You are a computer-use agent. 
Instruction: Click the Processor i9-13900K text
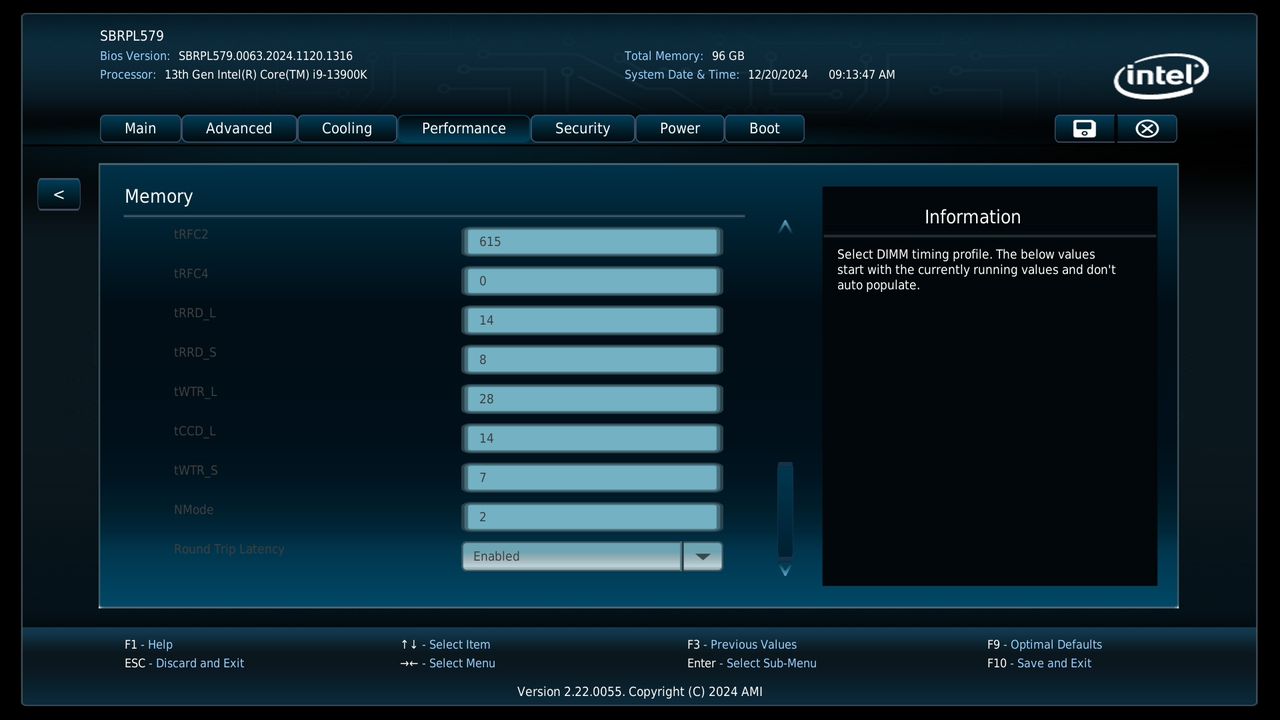[266, 75]
